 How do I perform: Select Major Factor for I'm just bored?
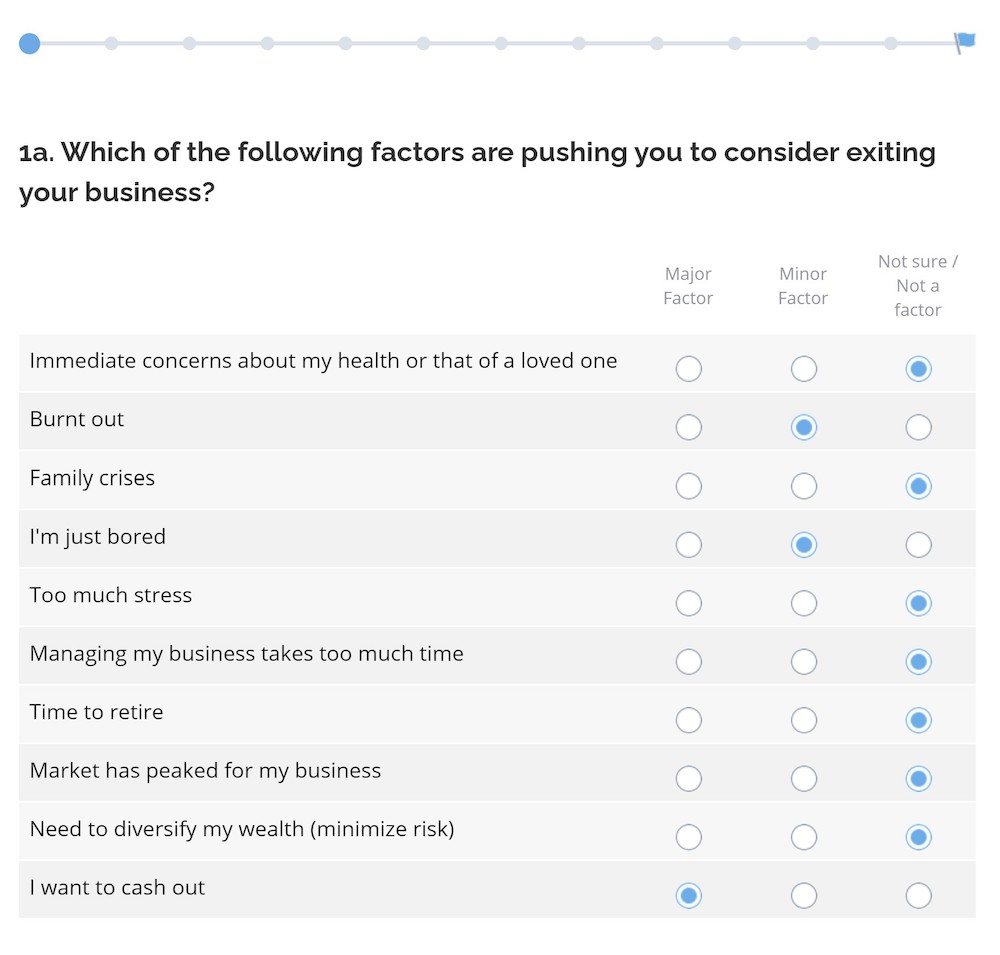click(688, 545)
